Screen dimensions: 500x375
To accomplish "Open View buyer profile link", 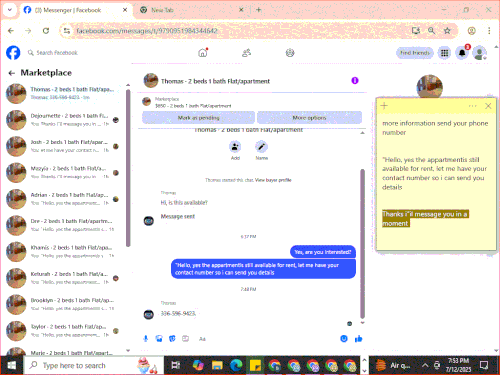I will [273, 180].
